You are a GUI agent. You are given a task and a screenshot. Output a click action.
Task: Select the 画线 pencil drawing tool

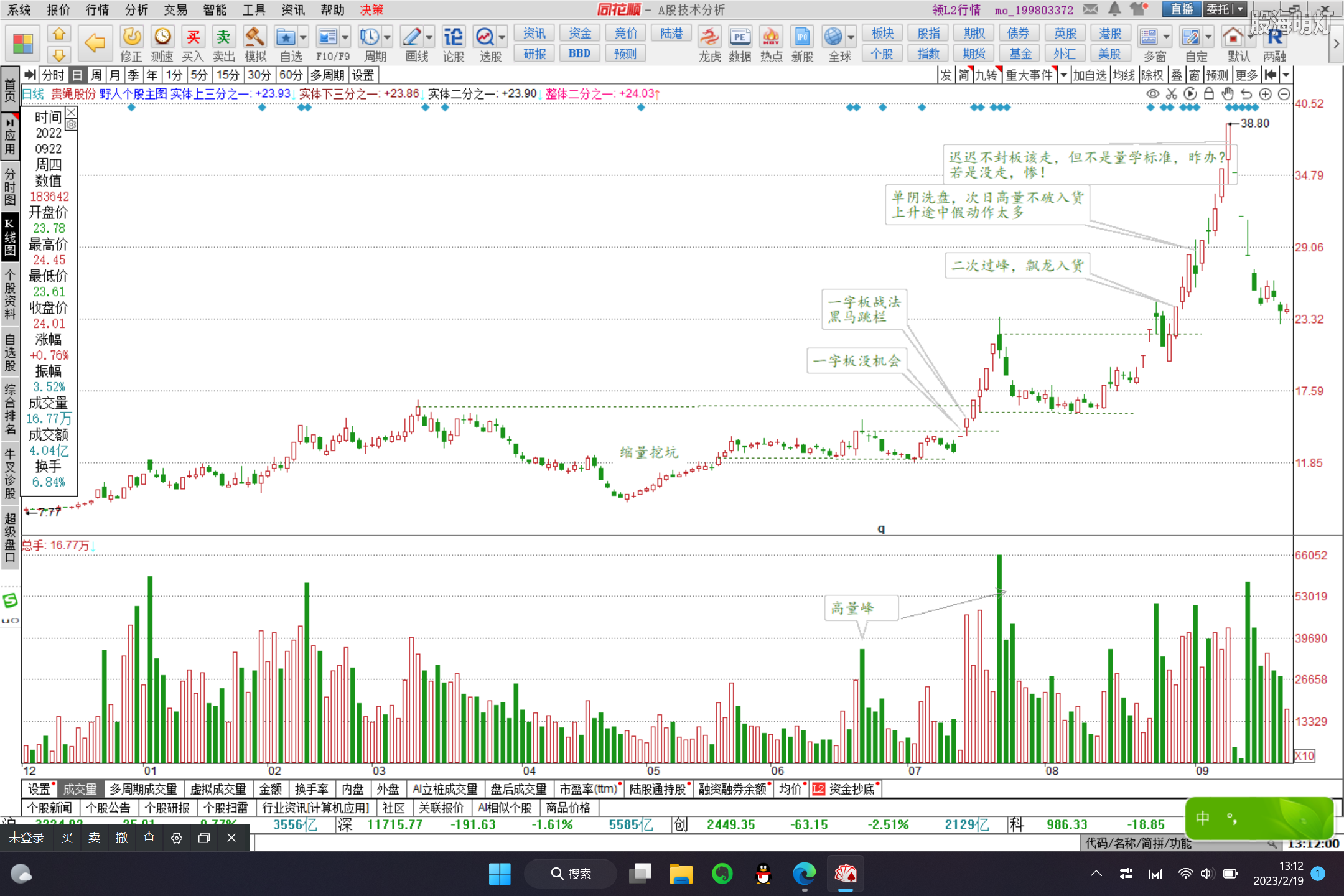click(412, 37)
